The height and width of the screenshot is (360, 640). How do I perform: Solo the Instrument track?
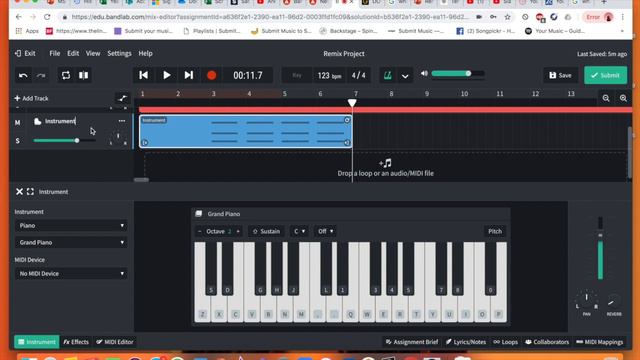tap(18, 141)
